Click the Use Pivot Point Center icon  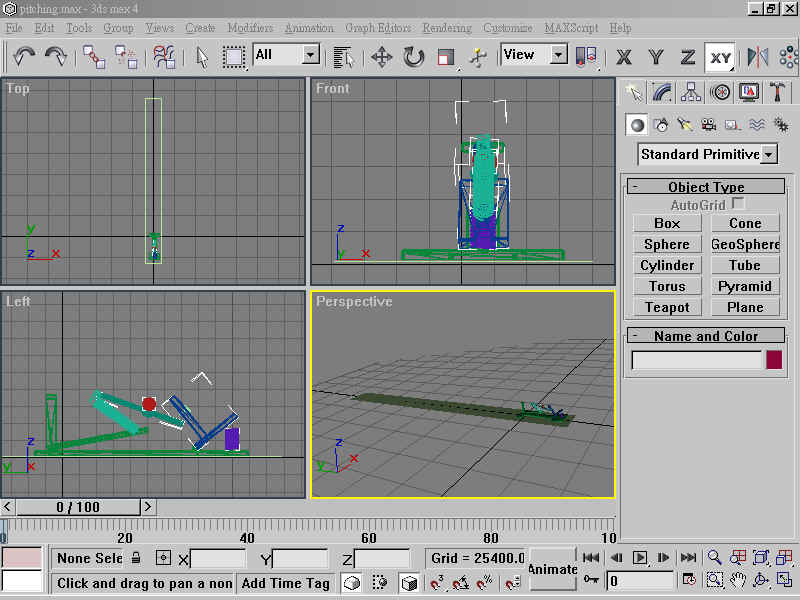pyautogui.click(x=586, y=56)
